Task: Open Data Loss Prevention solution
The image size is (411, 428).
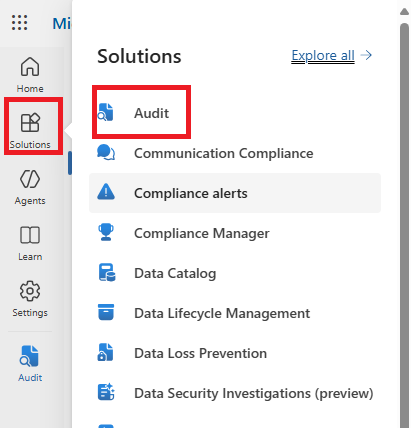Action: pyautogui.click(x=200, y=353)
